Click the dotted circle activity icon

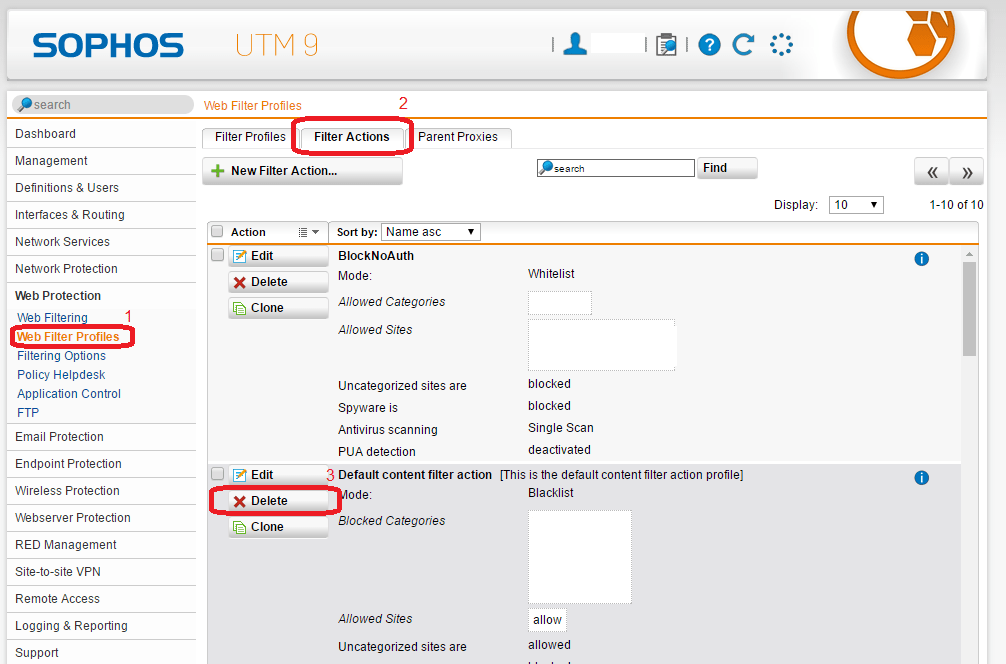(781, 44)
